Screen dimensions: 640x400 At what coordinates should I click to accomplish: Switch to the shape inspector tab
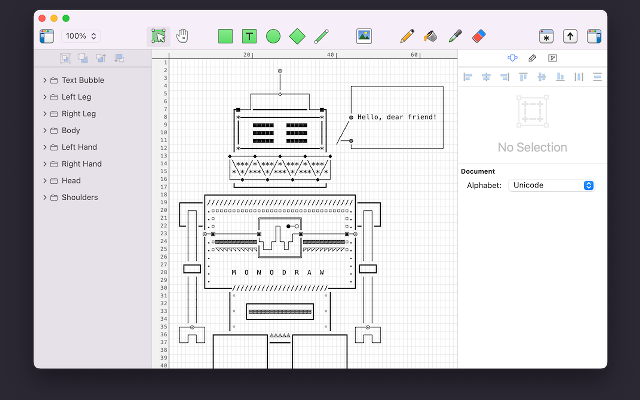512,58
